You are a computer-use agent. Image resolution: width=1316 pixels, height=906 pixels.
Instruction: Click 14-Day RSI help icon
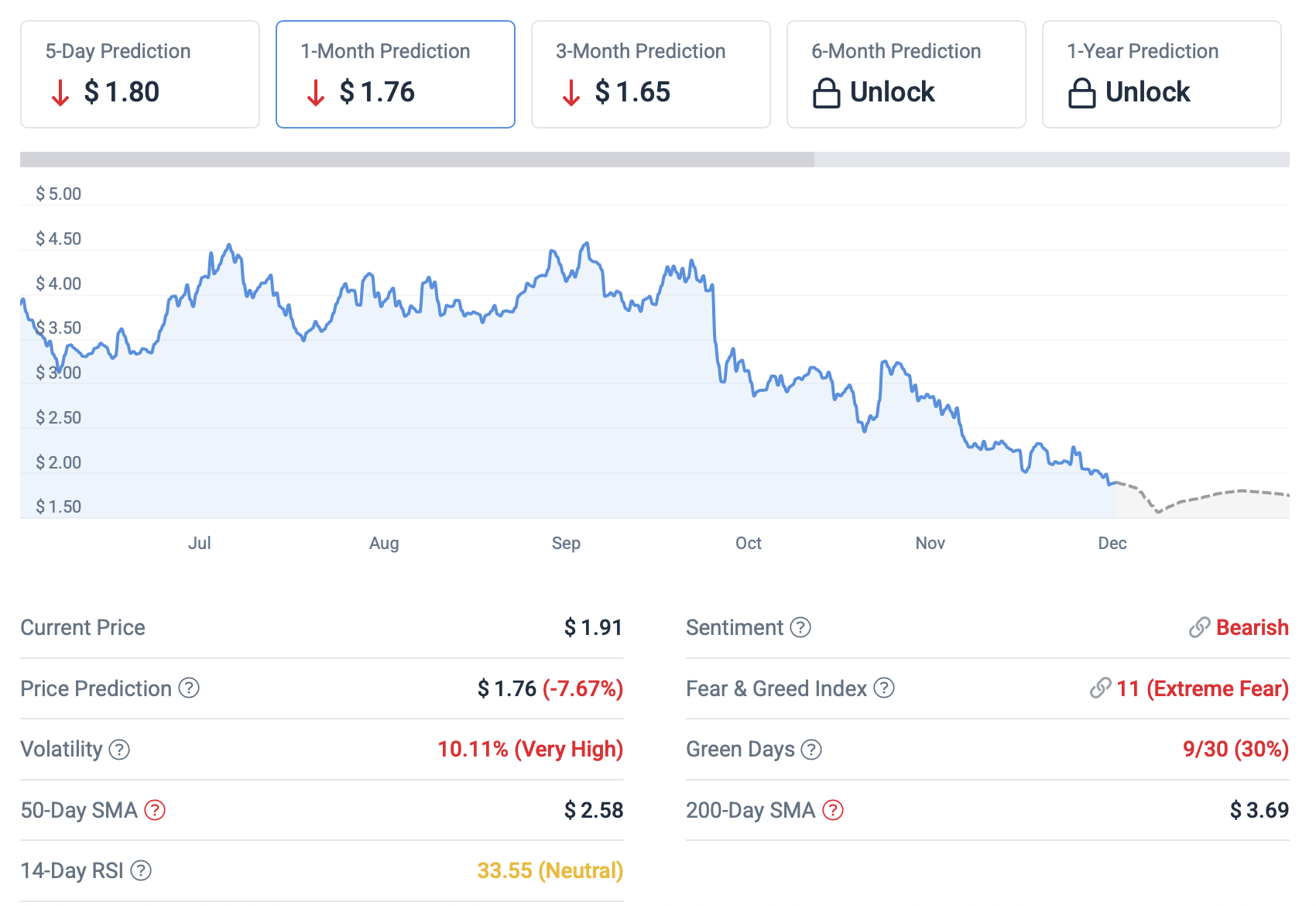click(x=141, y=870)
